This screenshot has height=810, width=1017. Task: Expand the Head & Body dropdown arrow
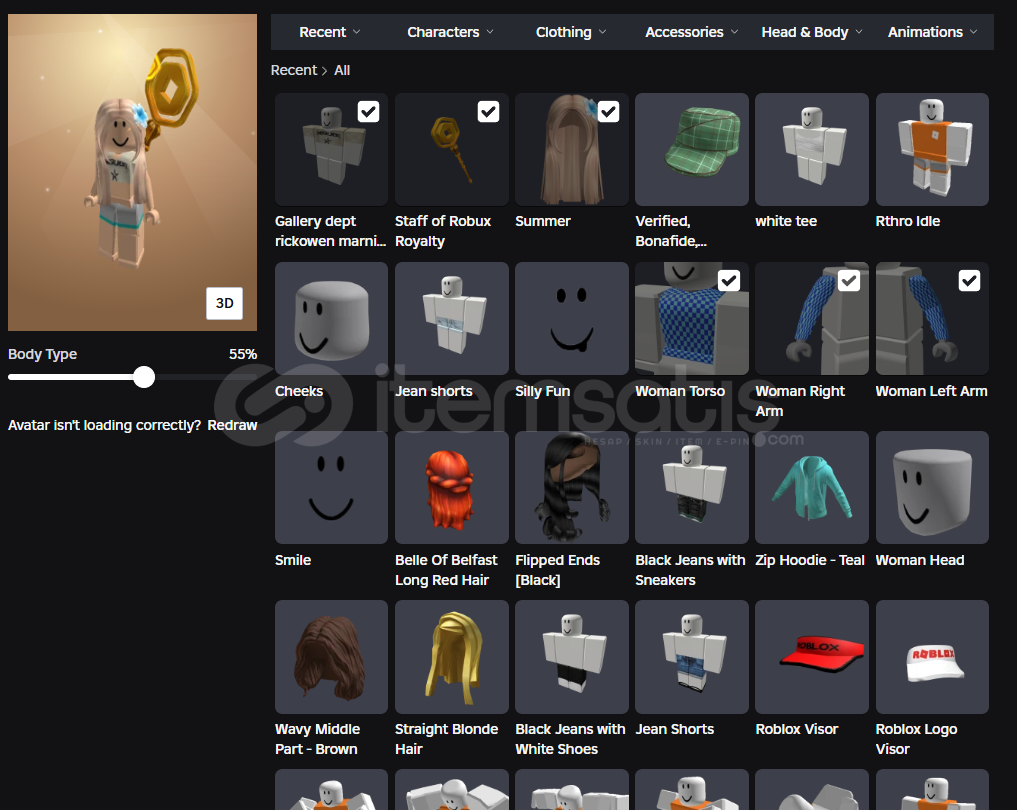[859, 32]
